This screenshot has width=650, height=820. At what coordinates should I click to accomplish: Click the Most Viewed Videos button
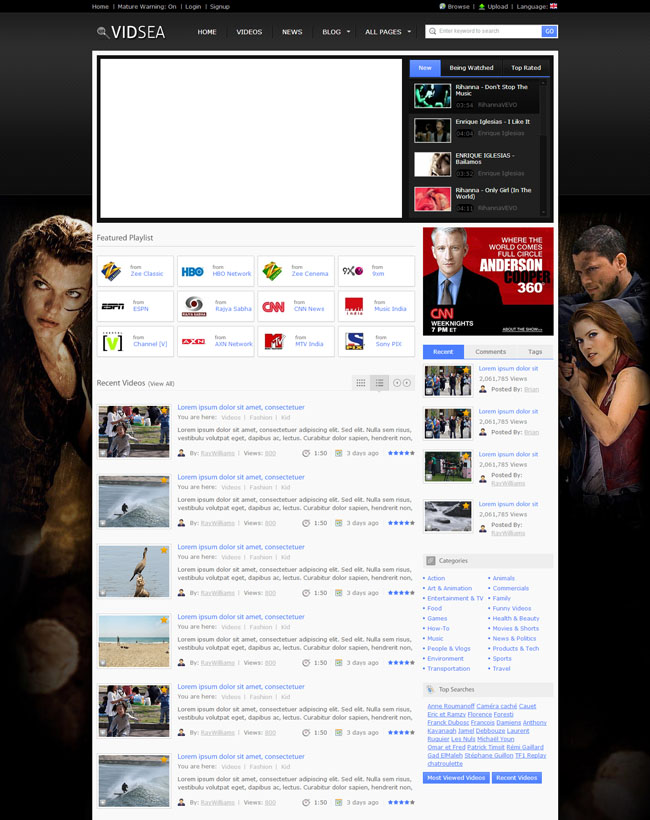tap(456, 777)
